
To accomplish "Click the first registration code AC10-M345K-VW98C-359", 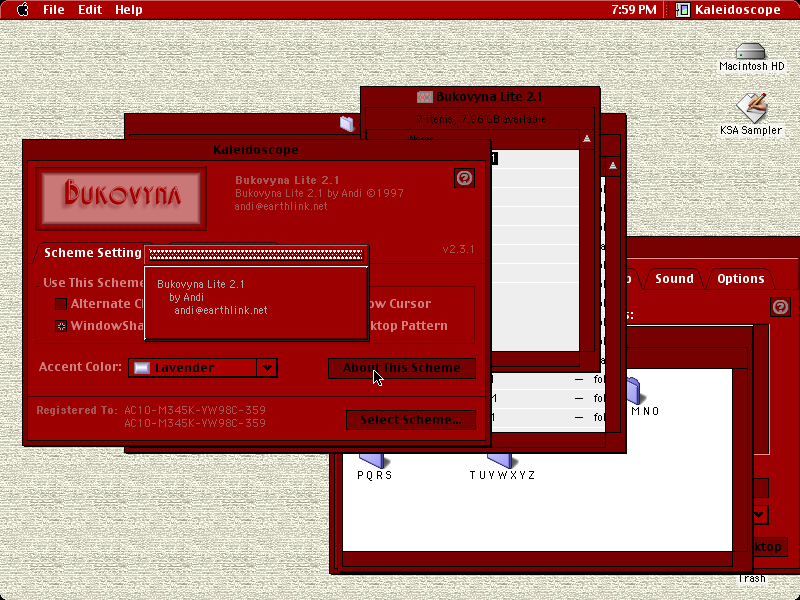I will [x=195, y=410].
